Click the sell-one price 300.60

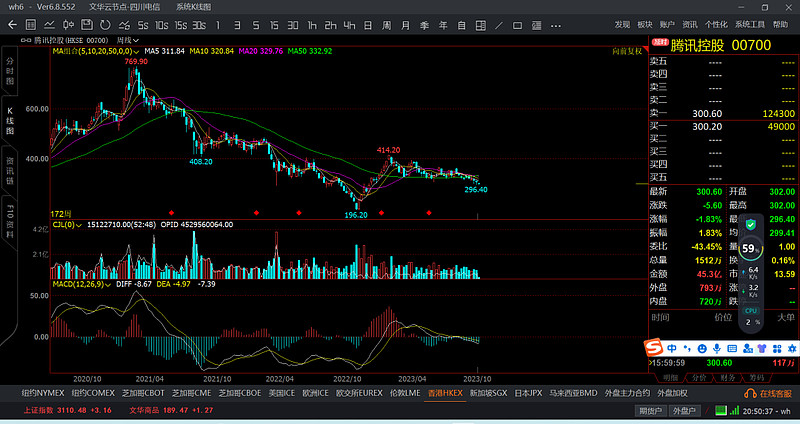(x=707, y=113)
